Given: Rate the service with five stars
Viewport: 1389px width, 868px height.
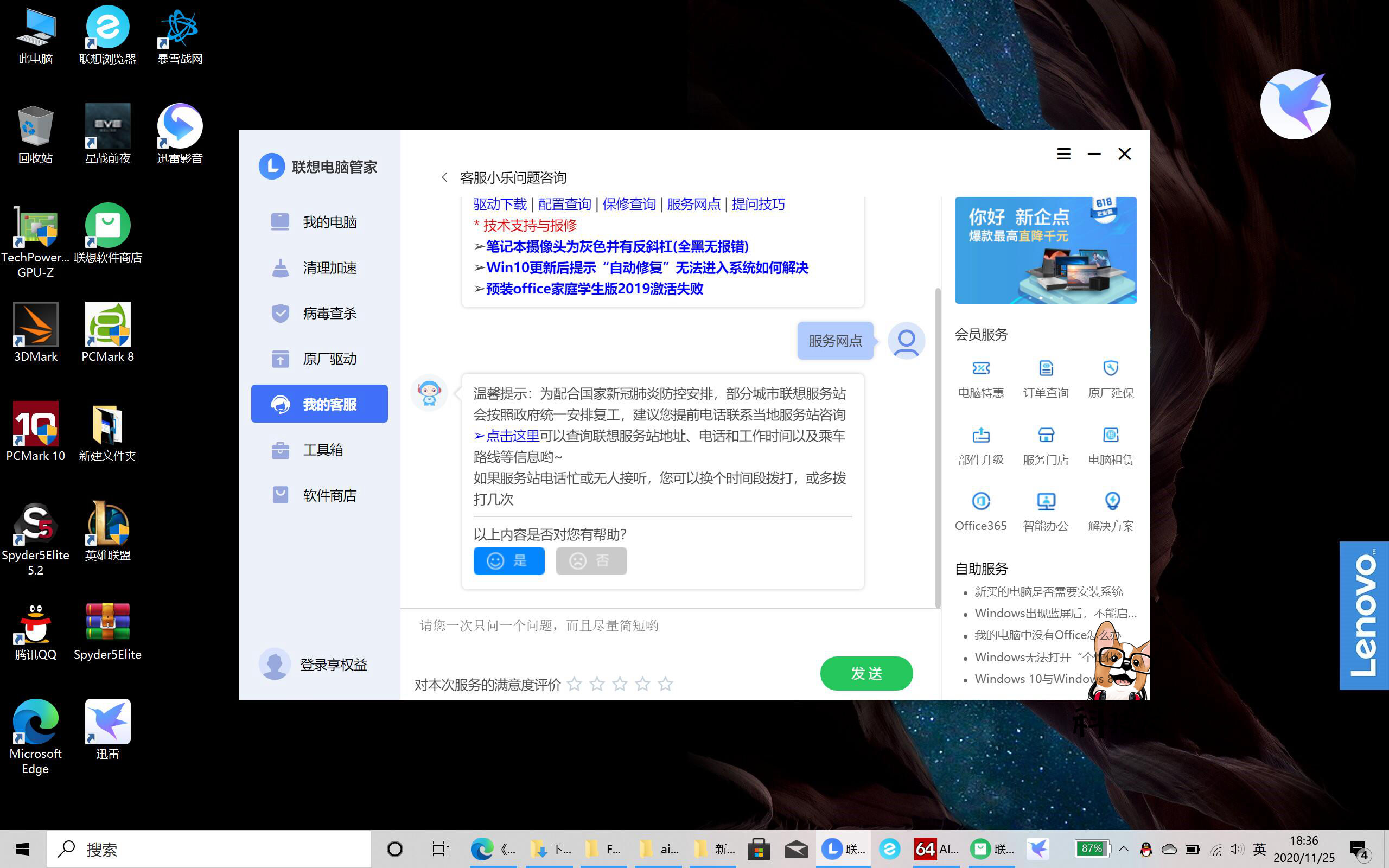Looking at the screenshot, I should (x=666, y=684).
